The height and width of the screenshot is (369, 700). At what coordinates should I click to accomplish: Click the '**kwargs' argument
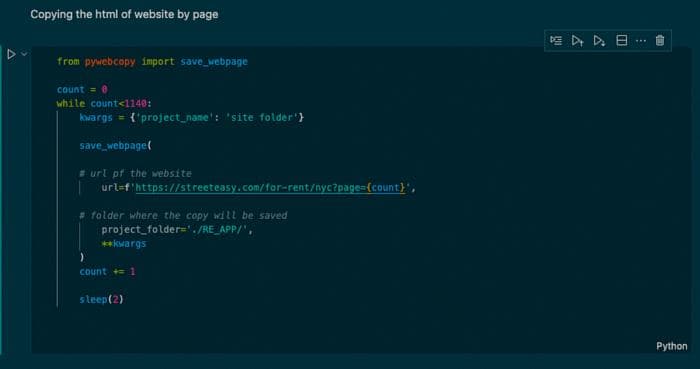pos(124,244)
